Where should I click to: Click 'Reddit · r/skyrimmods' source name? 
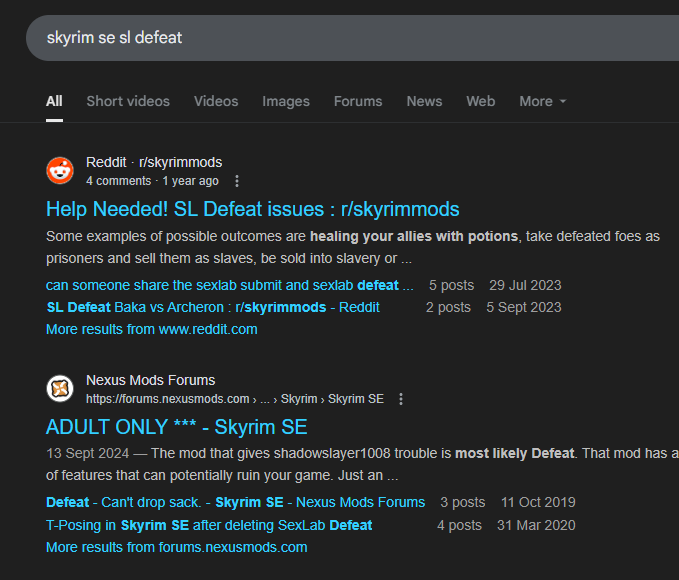coord(154,162)
